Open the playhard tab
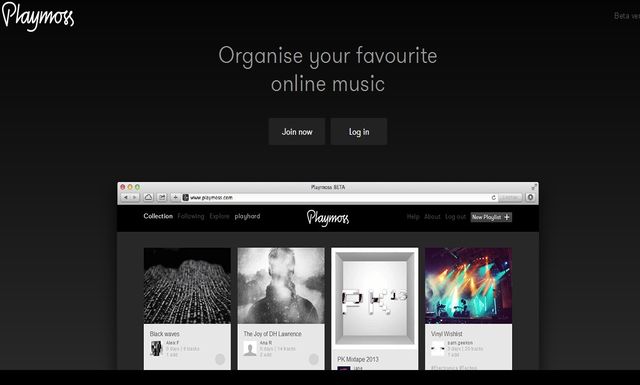 point(247,216)
